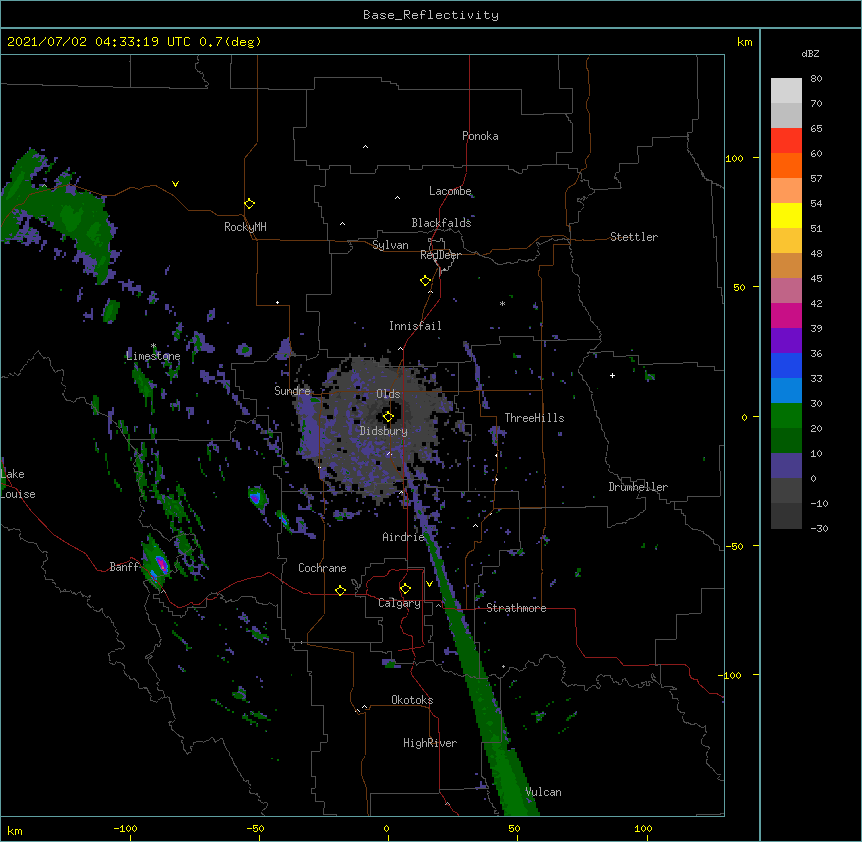Click the -100 tick label on the bottom axis

coord(125,828)
